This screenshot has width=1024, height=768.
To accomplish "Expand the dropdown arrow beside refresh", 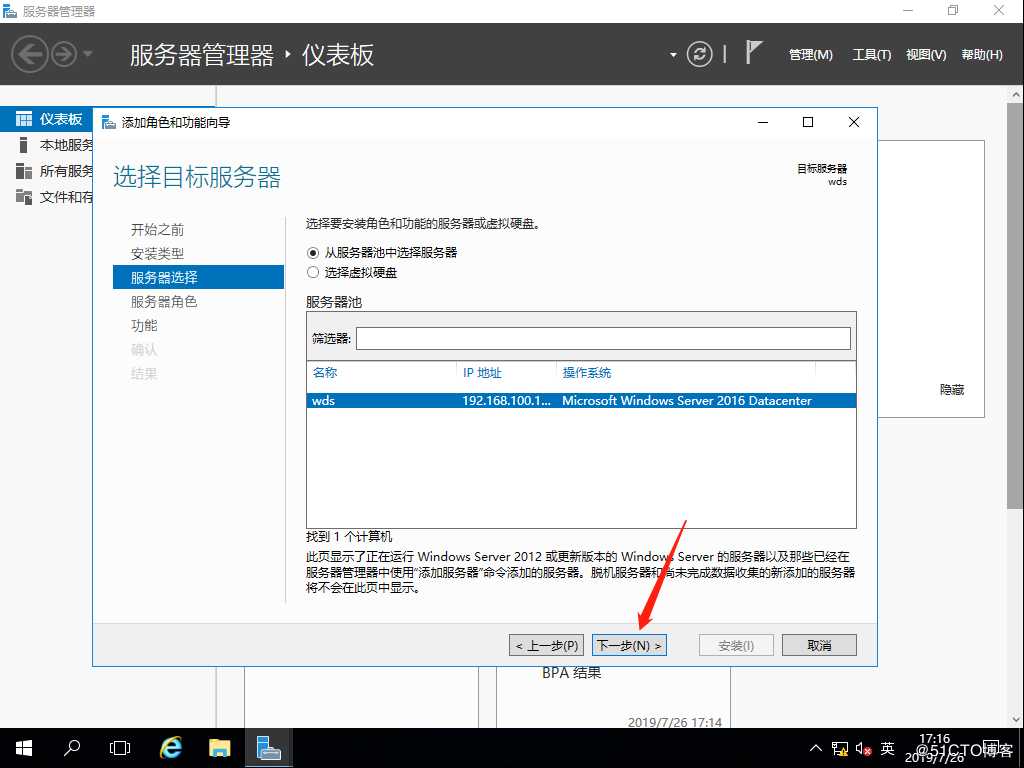I will click(x=673, y=55).
